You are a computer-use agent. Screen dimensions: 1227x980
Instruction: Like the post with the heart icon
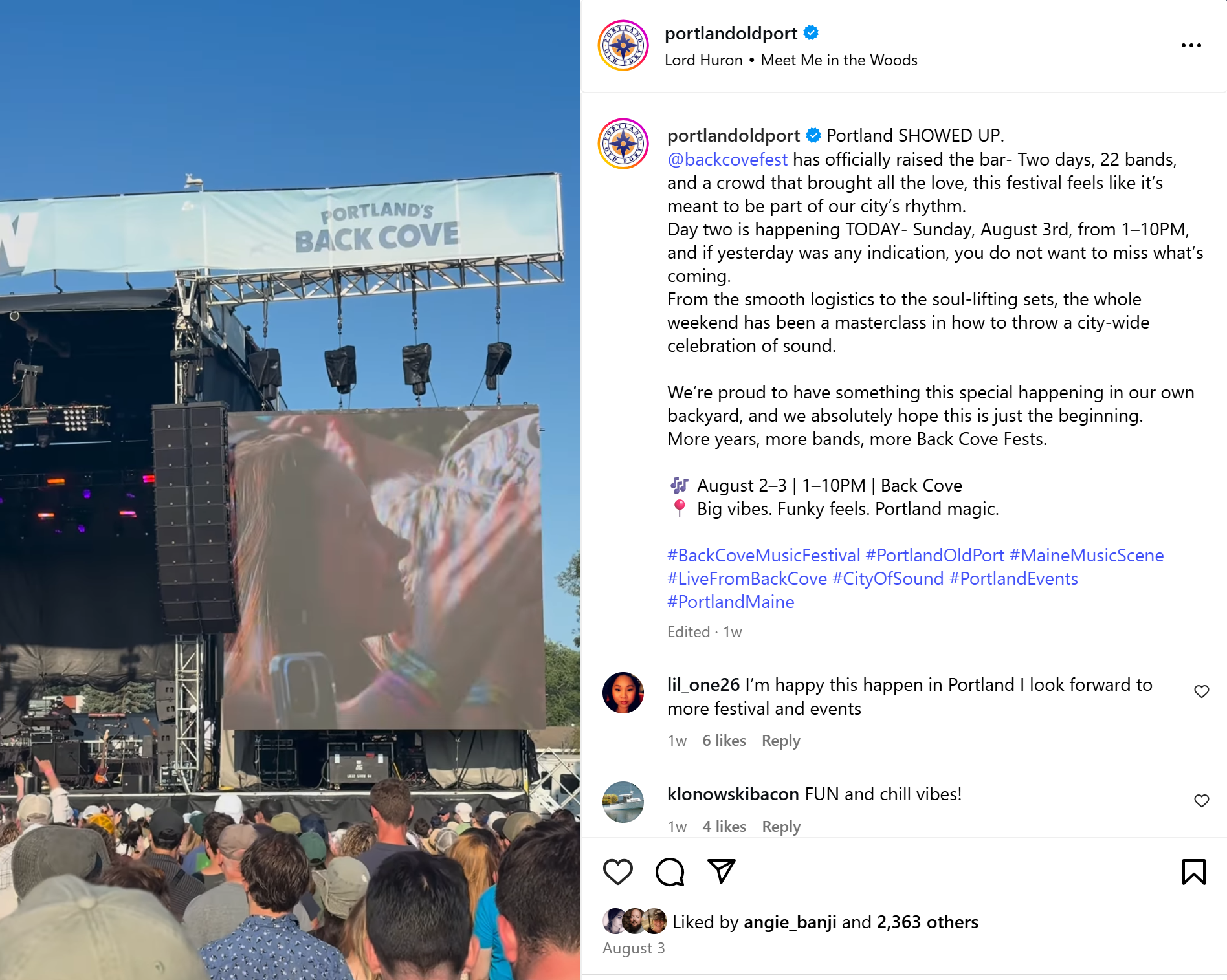617,871
